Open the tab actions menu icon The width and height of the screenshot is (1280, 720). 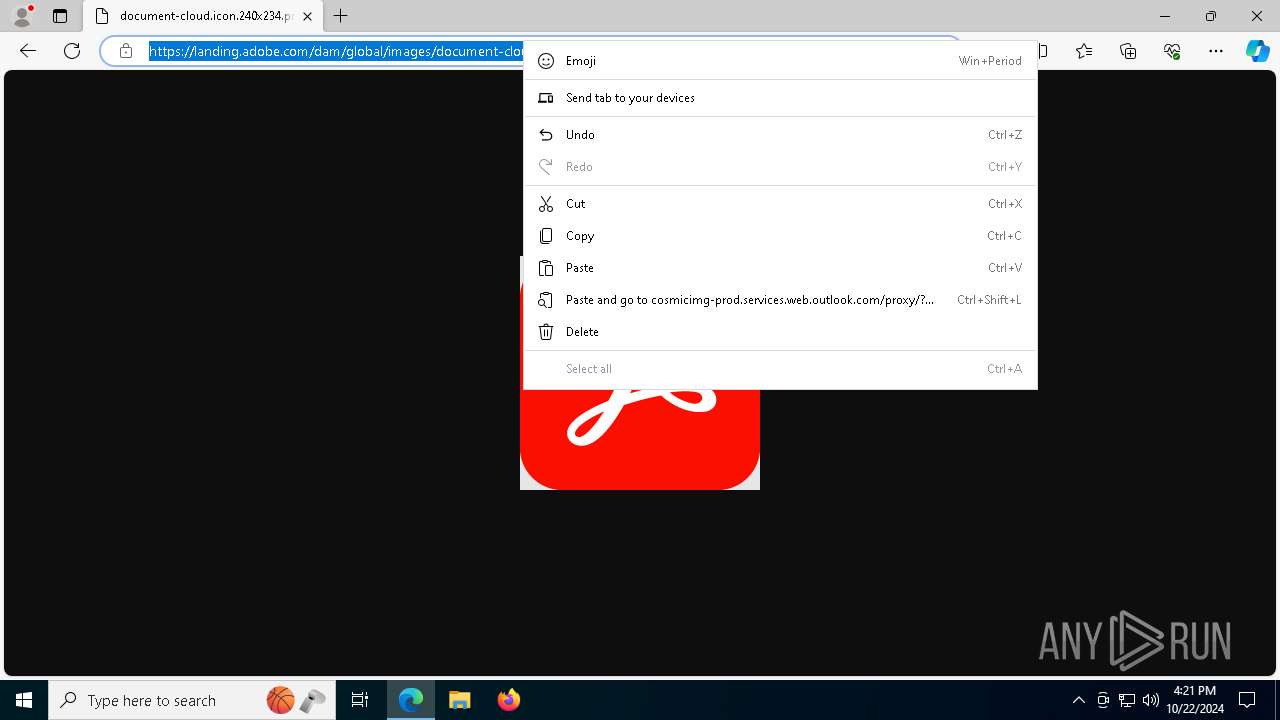pos(60,16)
